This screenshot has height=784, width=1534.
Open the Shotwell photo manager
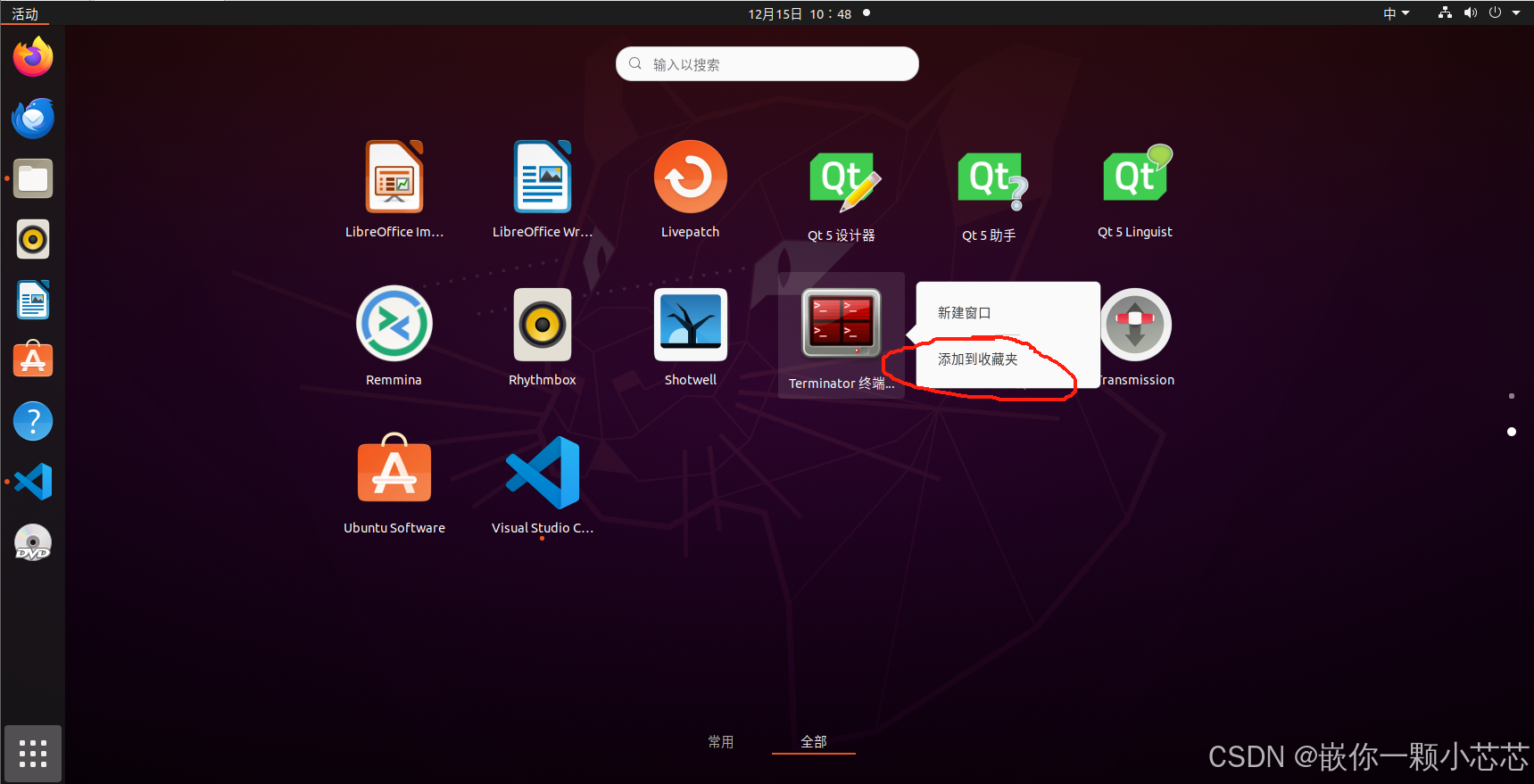point(691,337)
